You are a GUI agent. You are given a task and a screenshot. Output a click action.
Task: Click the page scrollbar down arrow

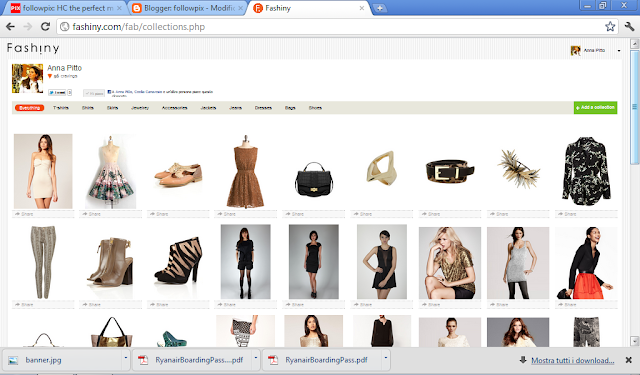634,341
